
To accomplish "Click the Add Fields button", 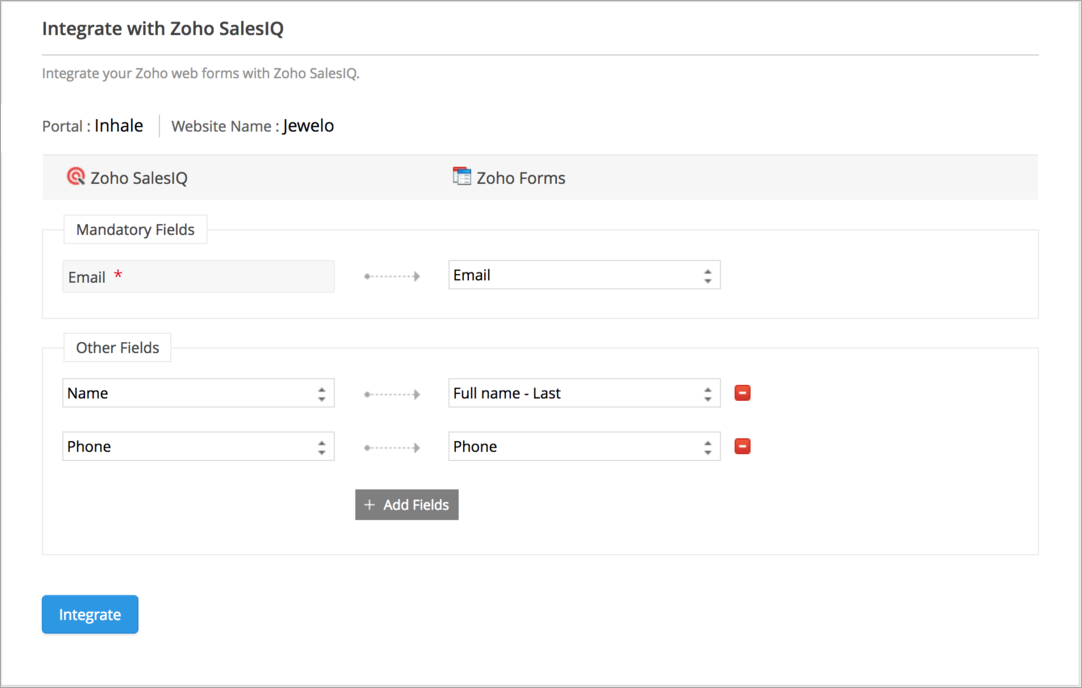I will pyautogui.click(x=406, y=504).
